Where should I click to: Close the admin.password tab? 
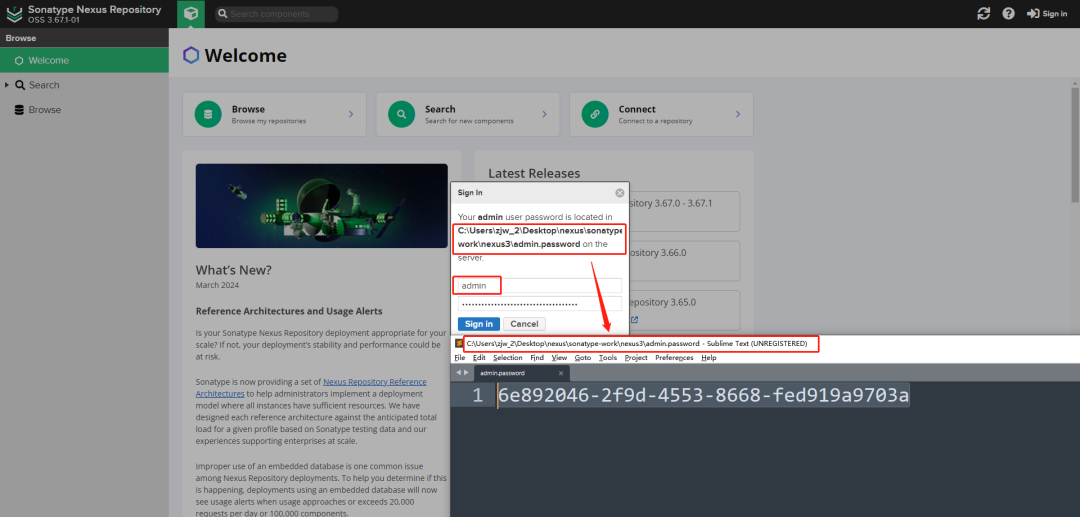click(561, 373)
